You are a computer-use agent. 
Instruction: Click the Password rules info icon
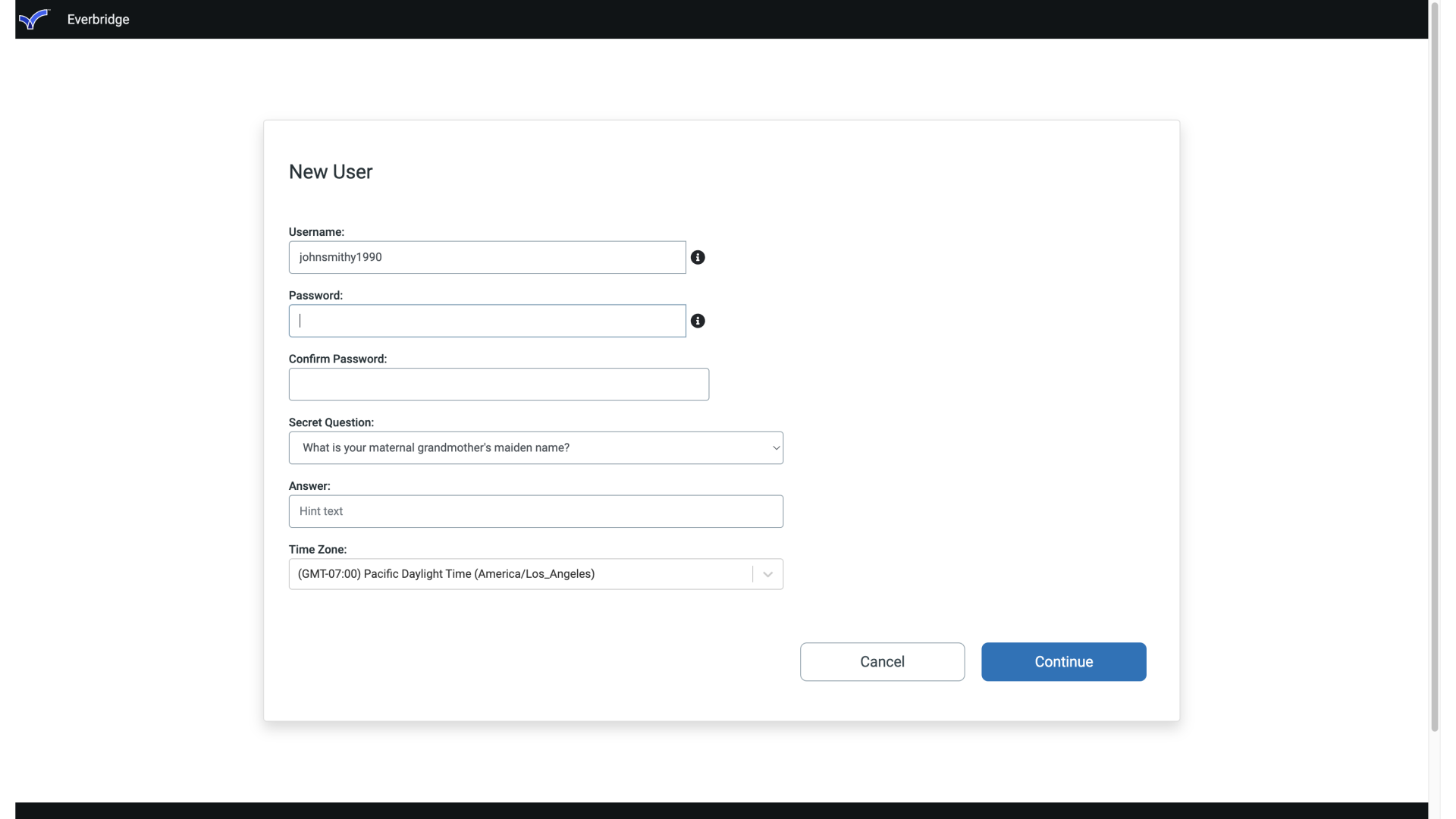tap(698, 321)
